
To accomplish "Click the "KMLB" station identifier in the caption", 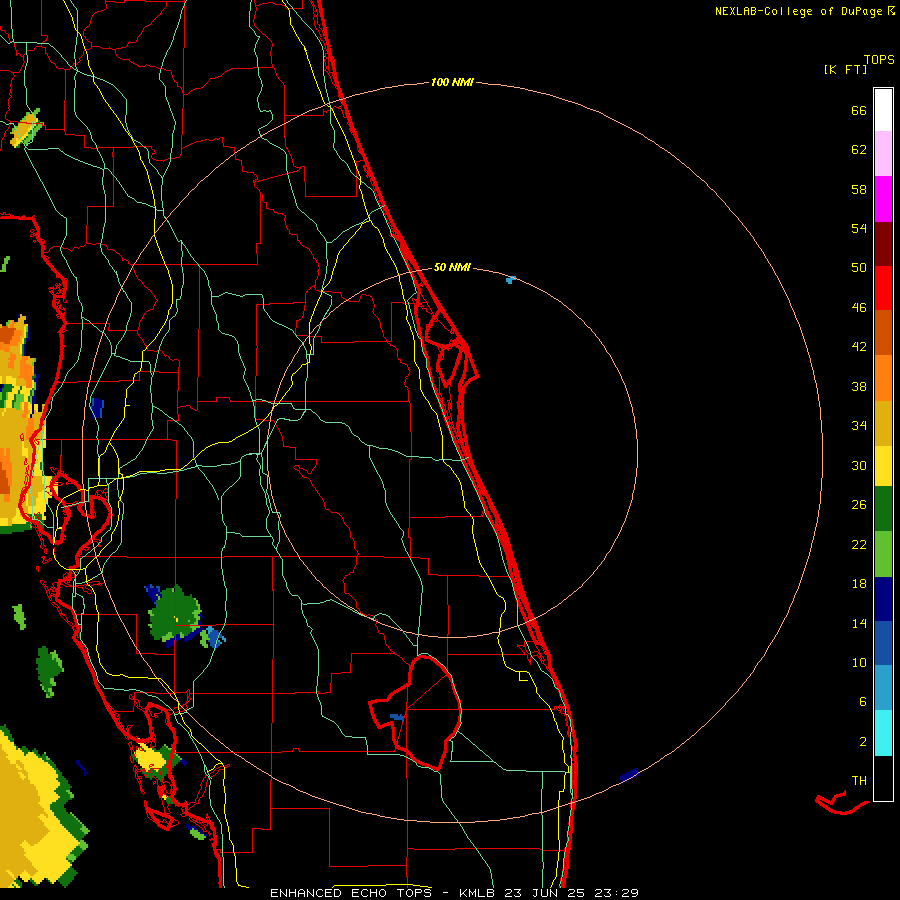I will tap(479, 893).
